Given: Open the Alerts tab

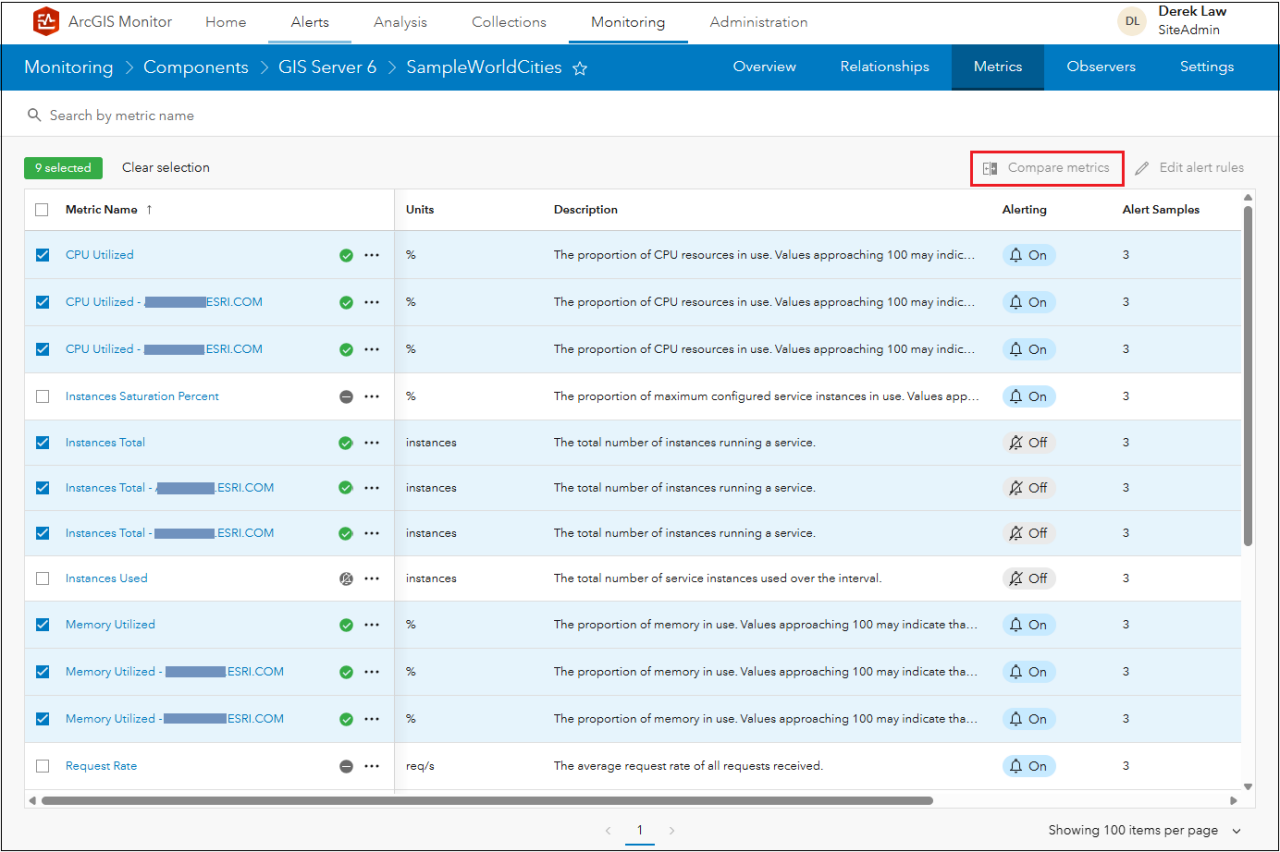Looking at the screenshot, I should point(310,22).
